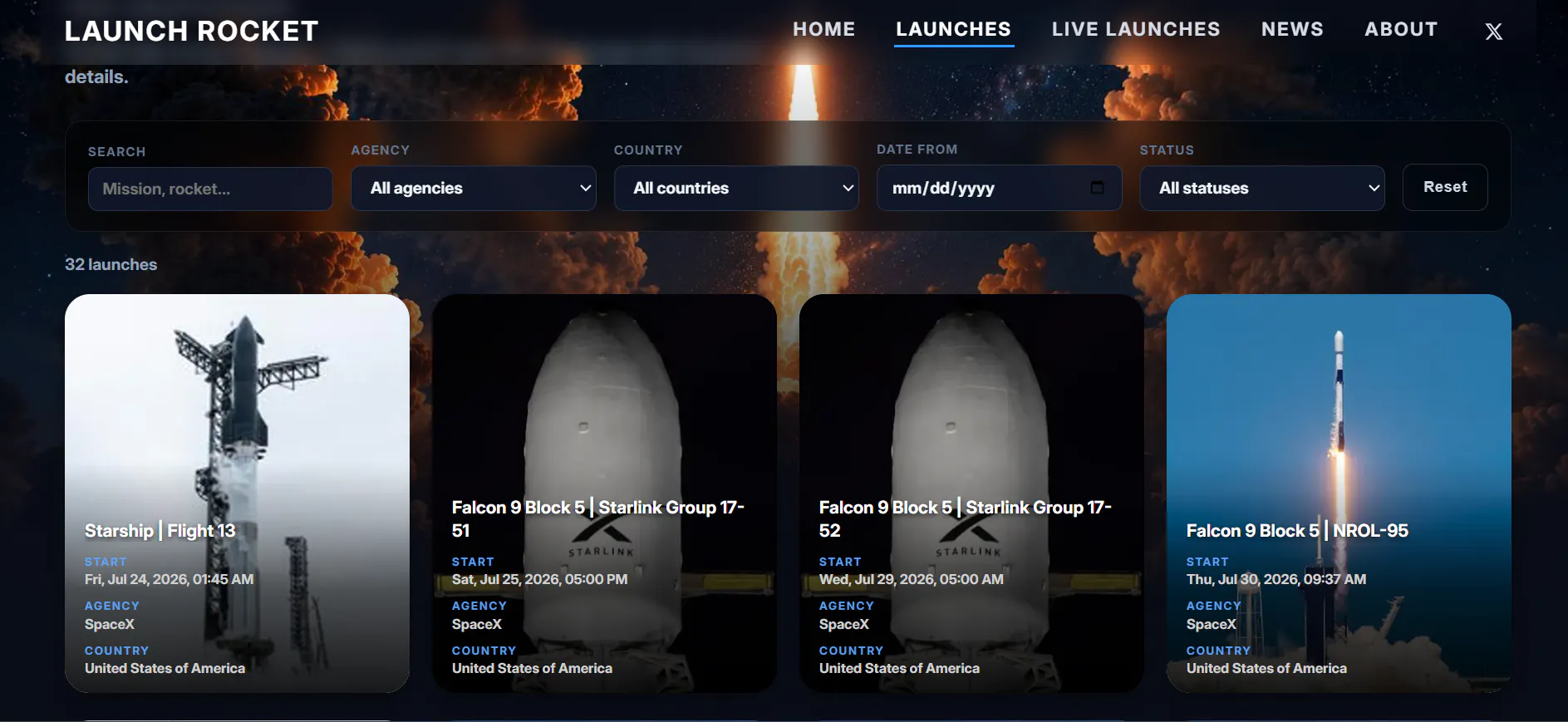The height and width of the screenshot is (722, 1568).
Task: Go to the Home menu item
Action: click(823, 29)
